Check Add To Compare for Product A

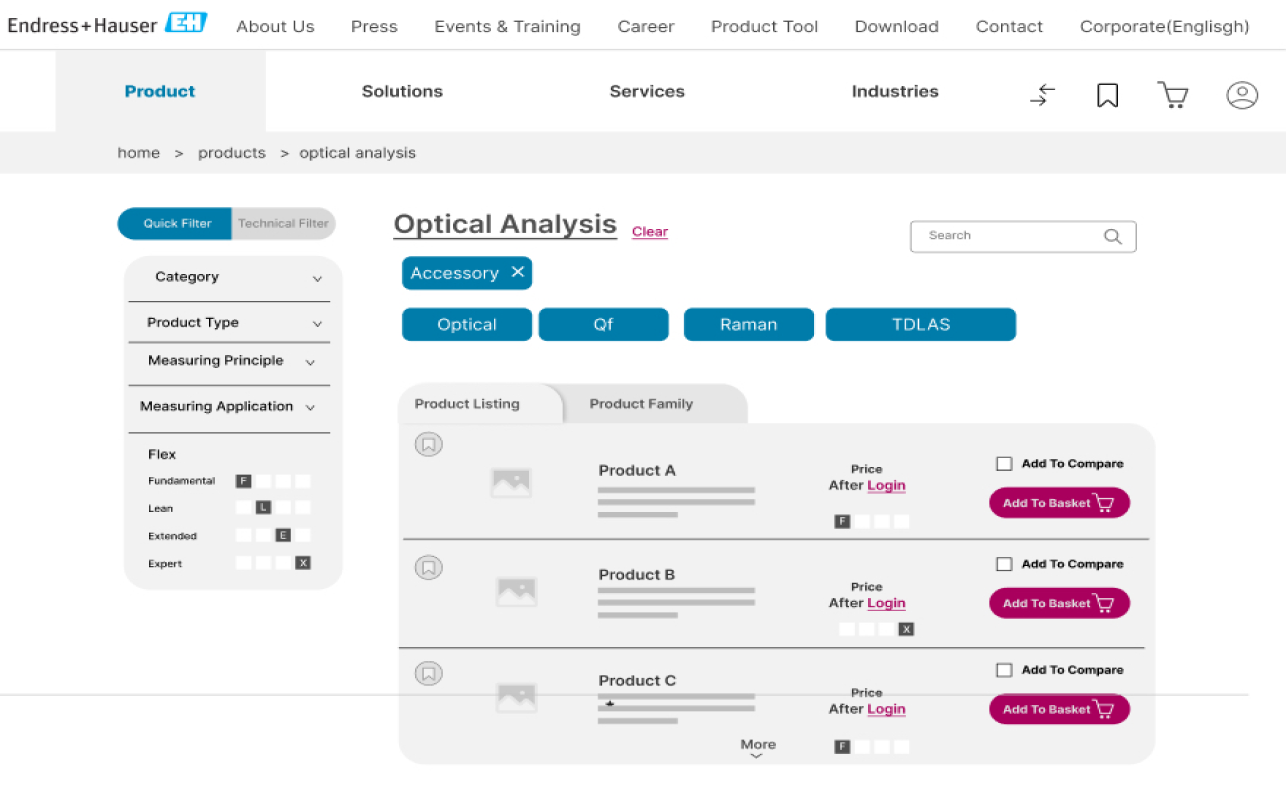click(1004, 464)
